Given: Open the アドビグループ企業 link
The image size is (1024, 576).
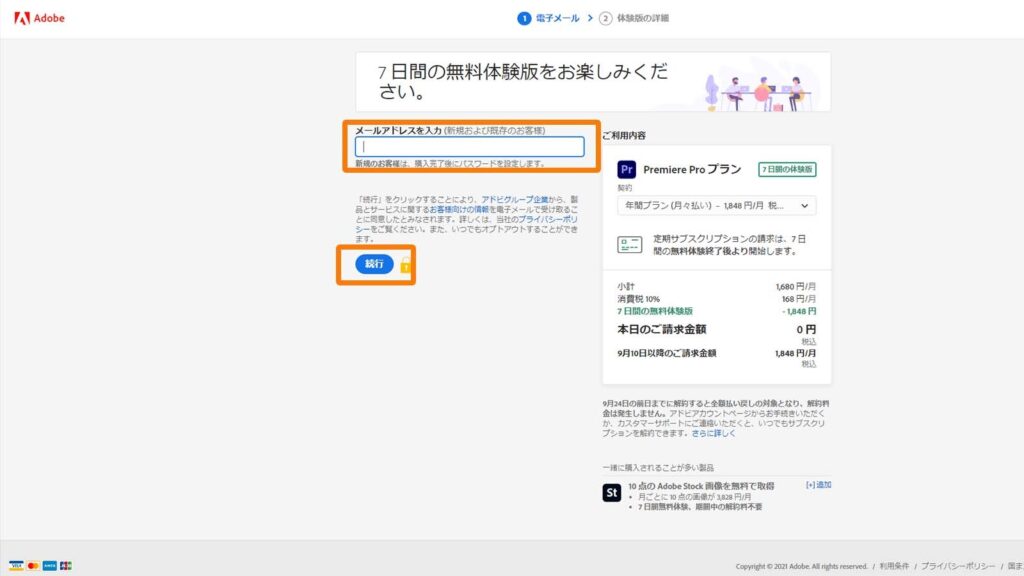Looking at the screenshot, I should click(515, 199).
